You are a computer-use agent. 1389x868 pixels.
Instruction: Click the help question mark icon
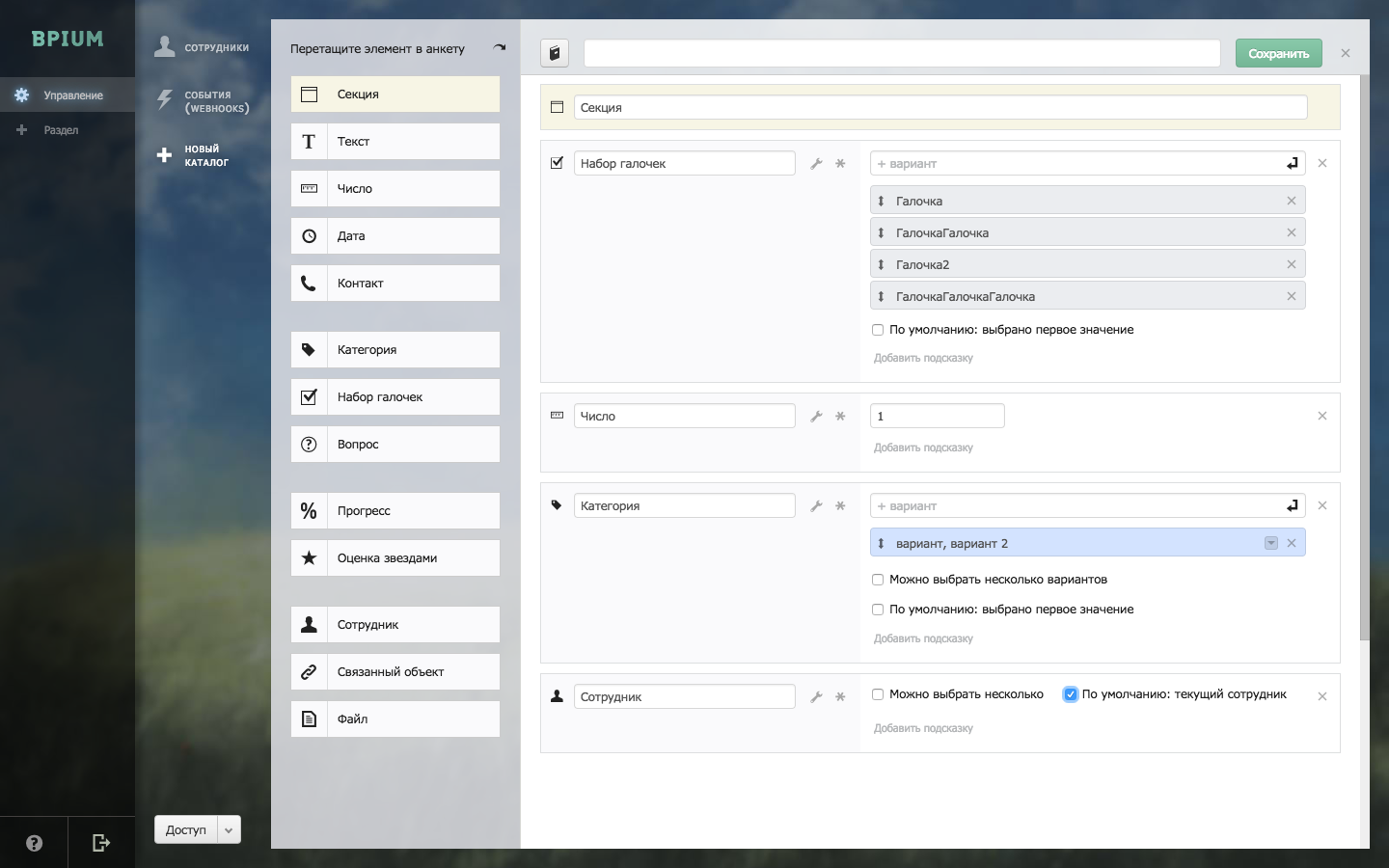(34, 843)
